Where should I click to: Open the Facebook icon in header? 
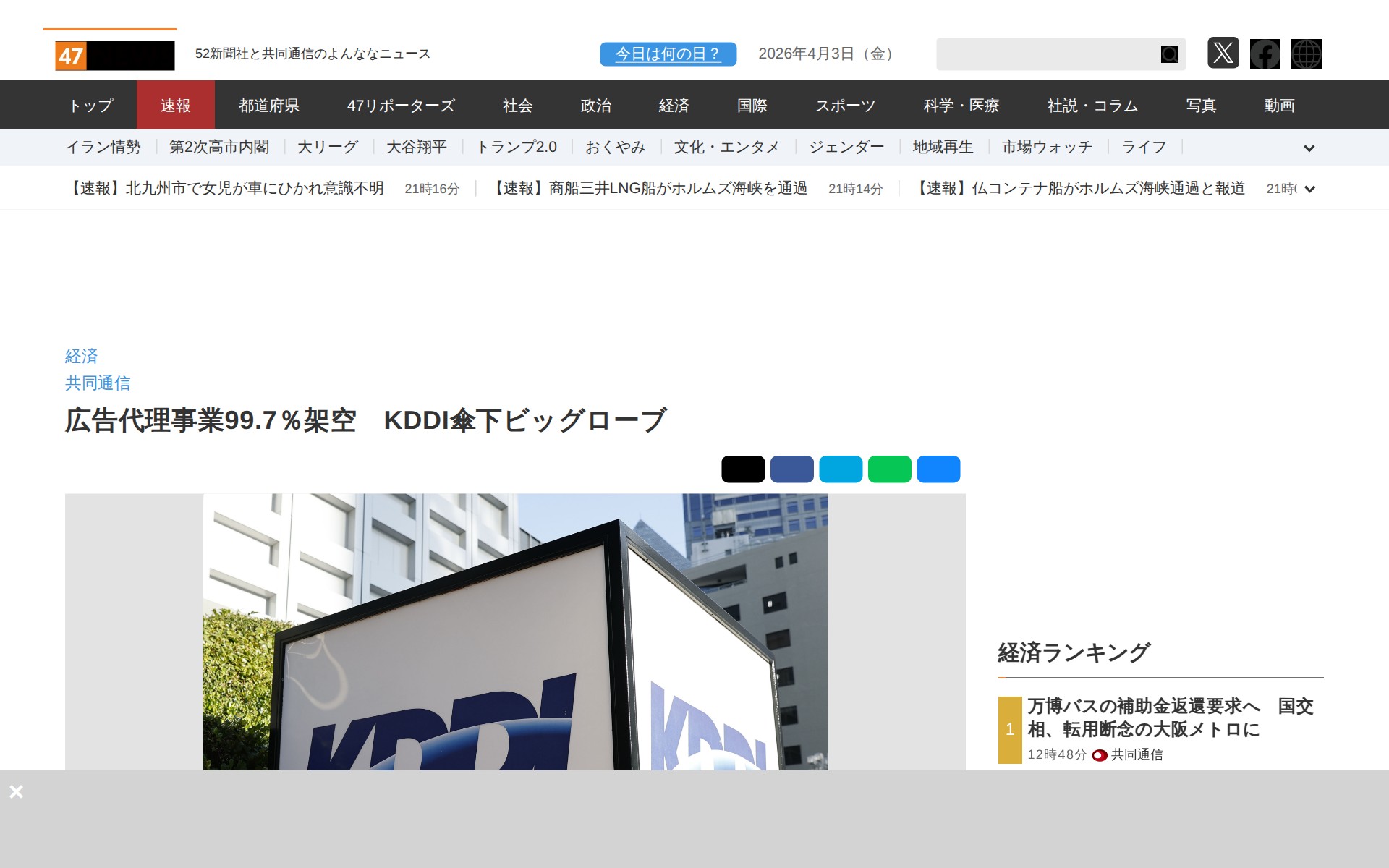pyautogui.click(x=1265, y=54)
